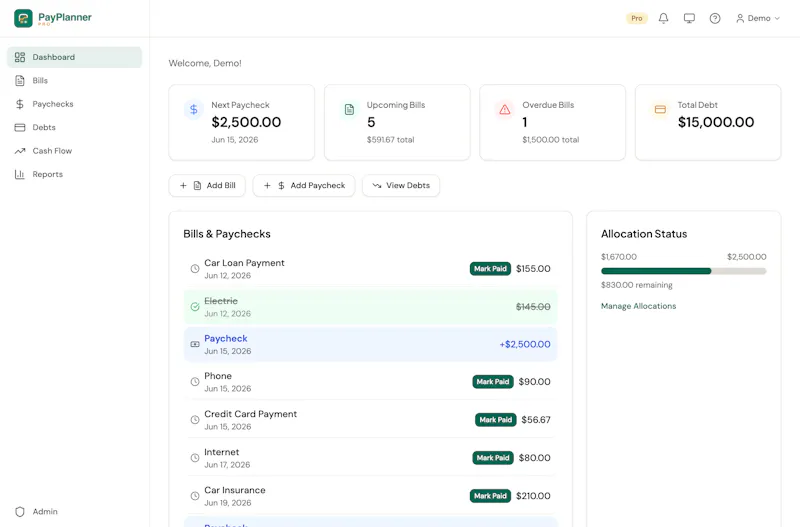The width and height of the screenshot is (800, 527).
Task: Mark Car Loan Payment as paid
Action: click(x=490, y=269)
